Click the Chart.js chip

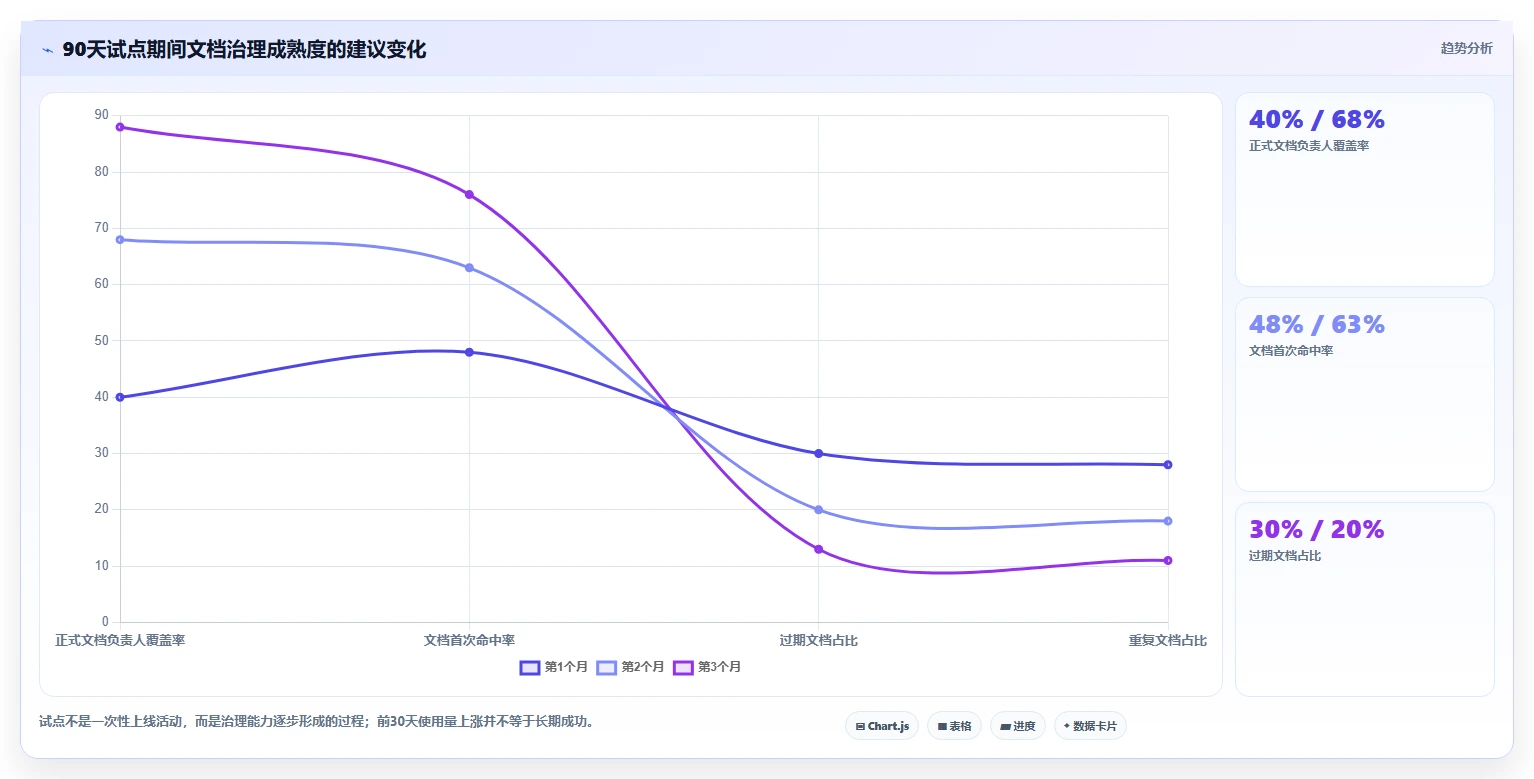[x=882, y=726]
